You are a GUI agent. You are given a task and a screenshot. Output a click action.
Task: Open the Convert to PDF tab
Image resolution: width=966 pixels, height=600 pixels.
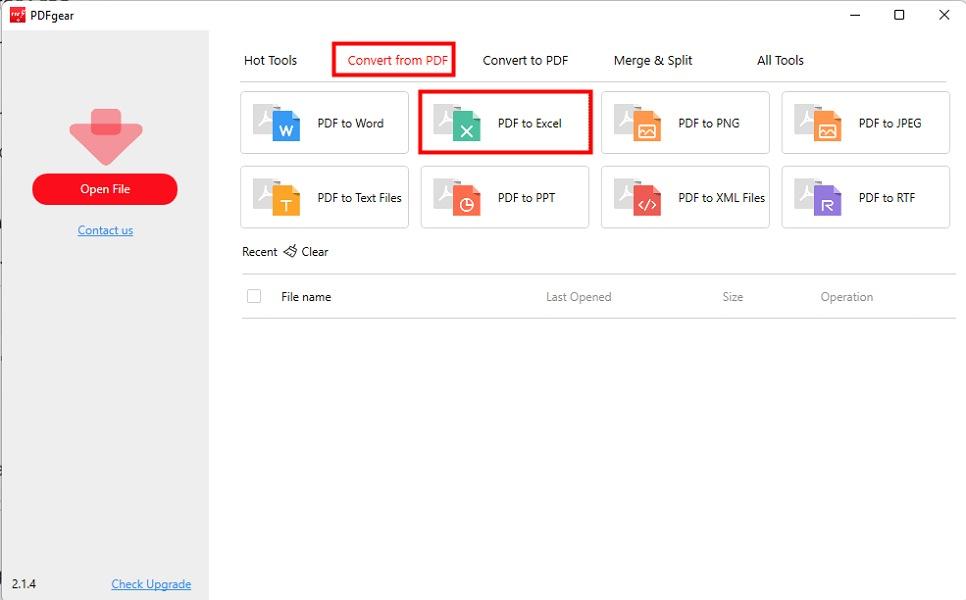pos(525,60)
